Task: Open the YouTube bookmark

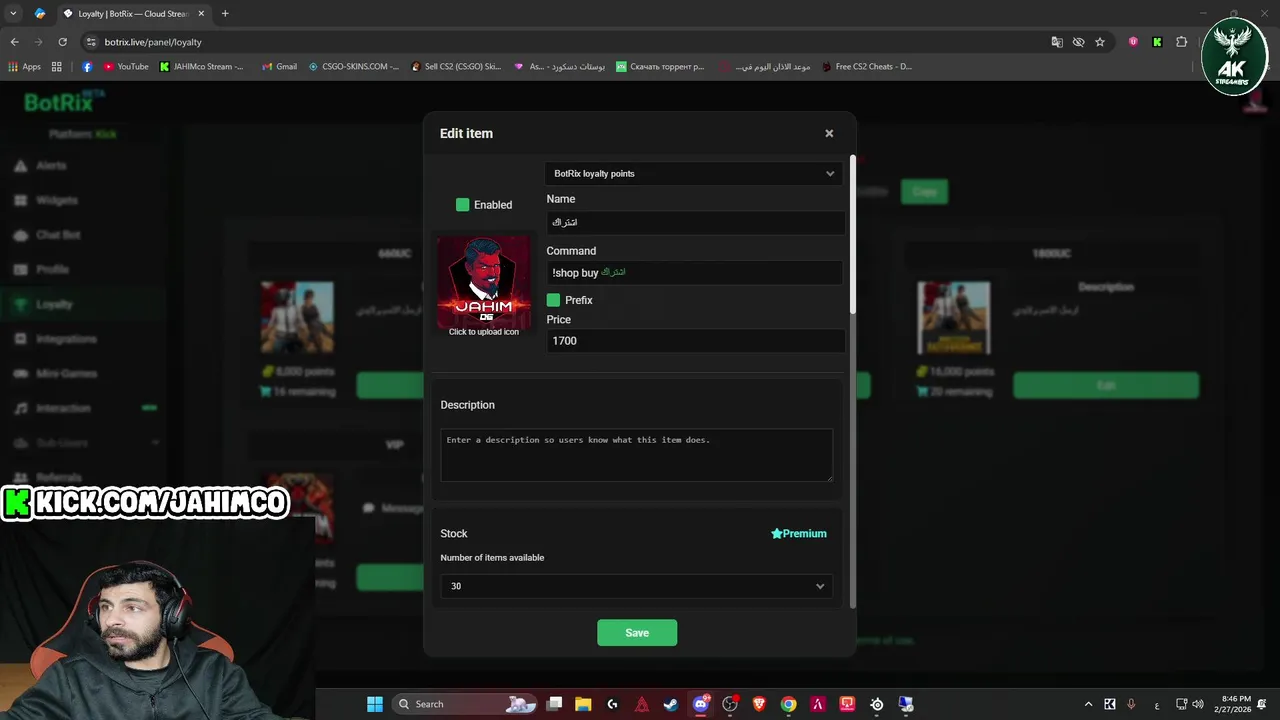Action: click(126, 67)
